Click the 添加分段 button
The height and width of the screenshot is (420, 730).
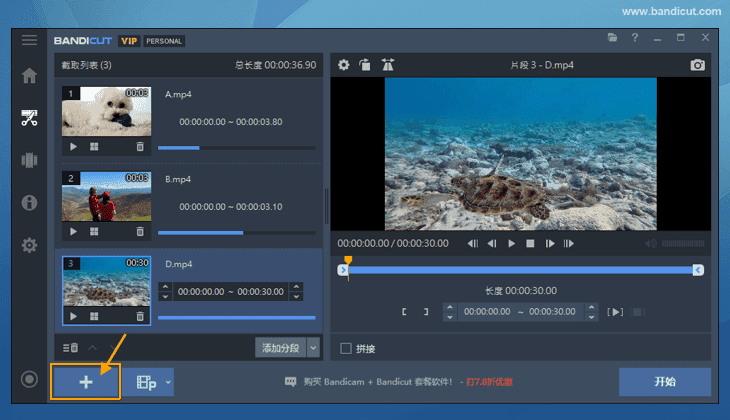pos(280,347)
